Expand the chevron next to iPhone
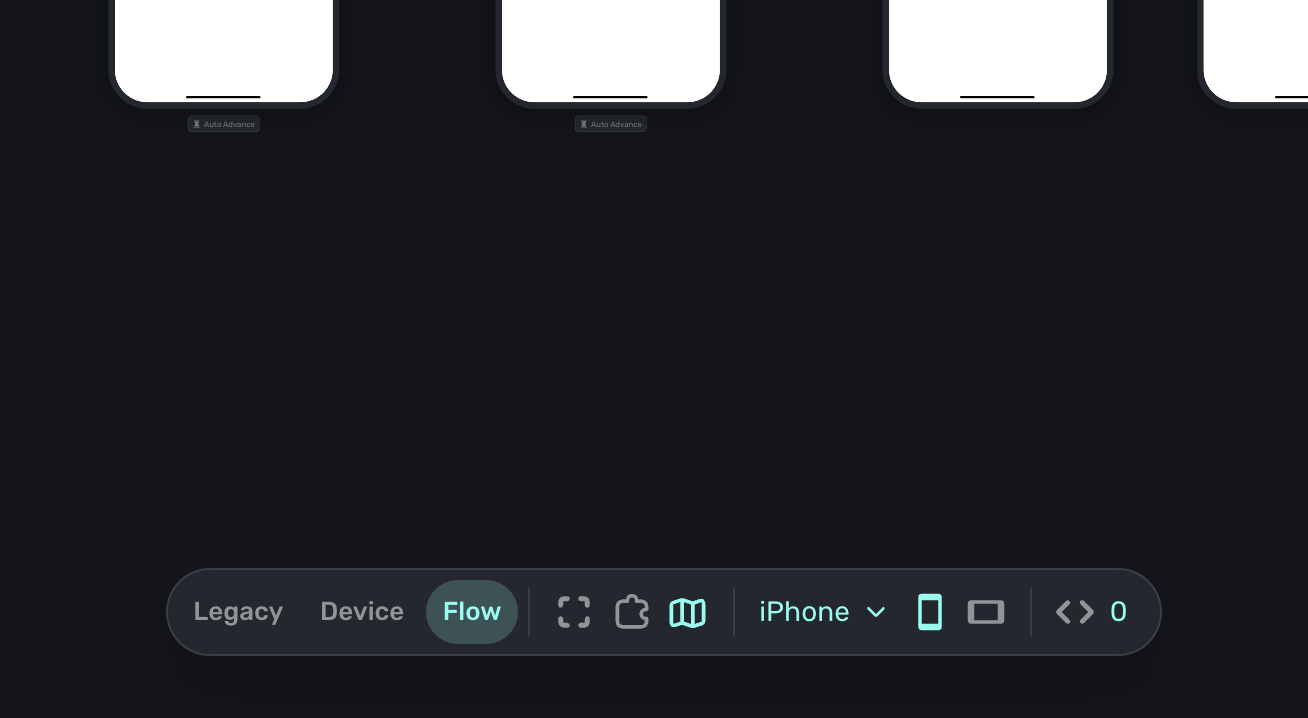This screenshot has width=1308, height=718. pyautogui.click(x=876, y=612)
